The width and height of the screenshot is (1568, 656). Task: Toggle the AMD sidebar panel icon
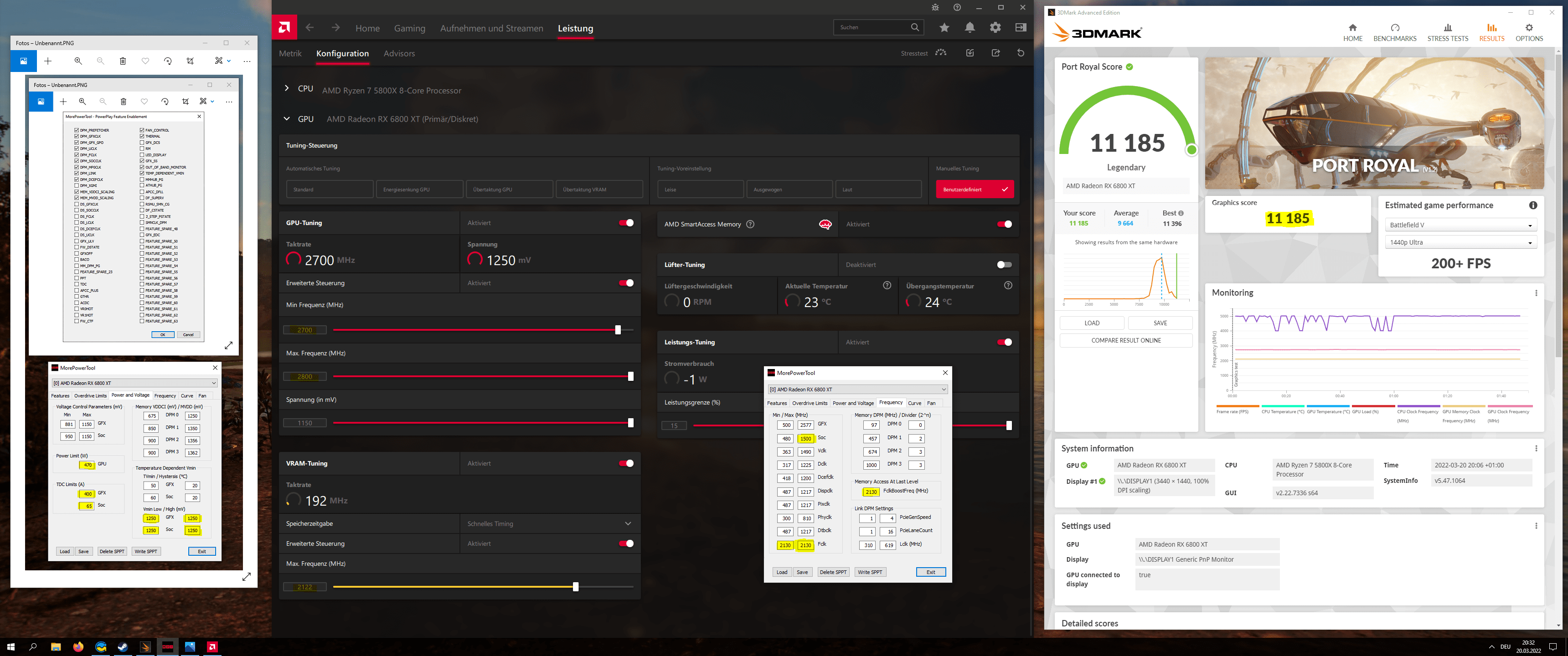(x=1021, y=27)
